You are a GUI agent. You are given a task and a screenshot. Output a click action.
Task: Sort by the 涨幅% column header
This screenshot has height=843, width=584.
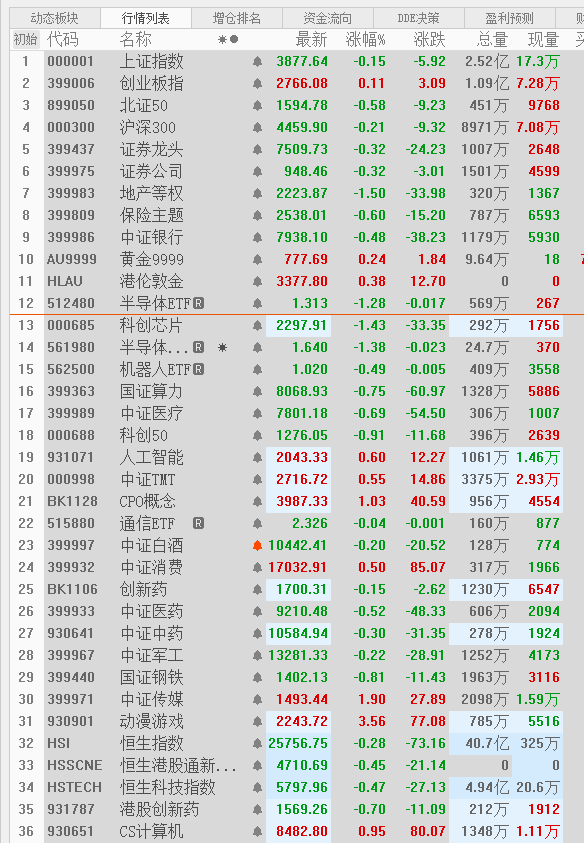pos(366,39)
